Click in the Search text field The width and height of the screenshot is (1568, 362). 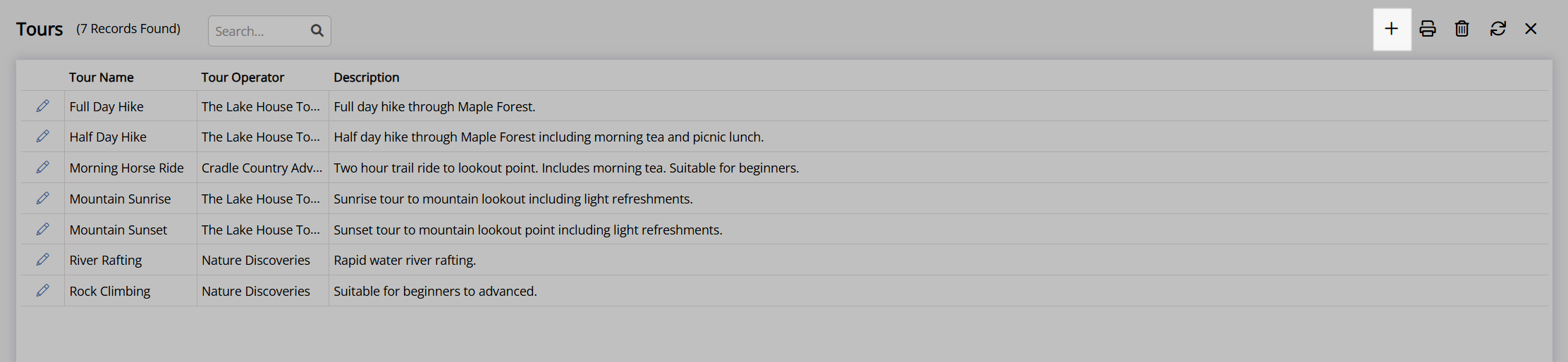point(259,31)
